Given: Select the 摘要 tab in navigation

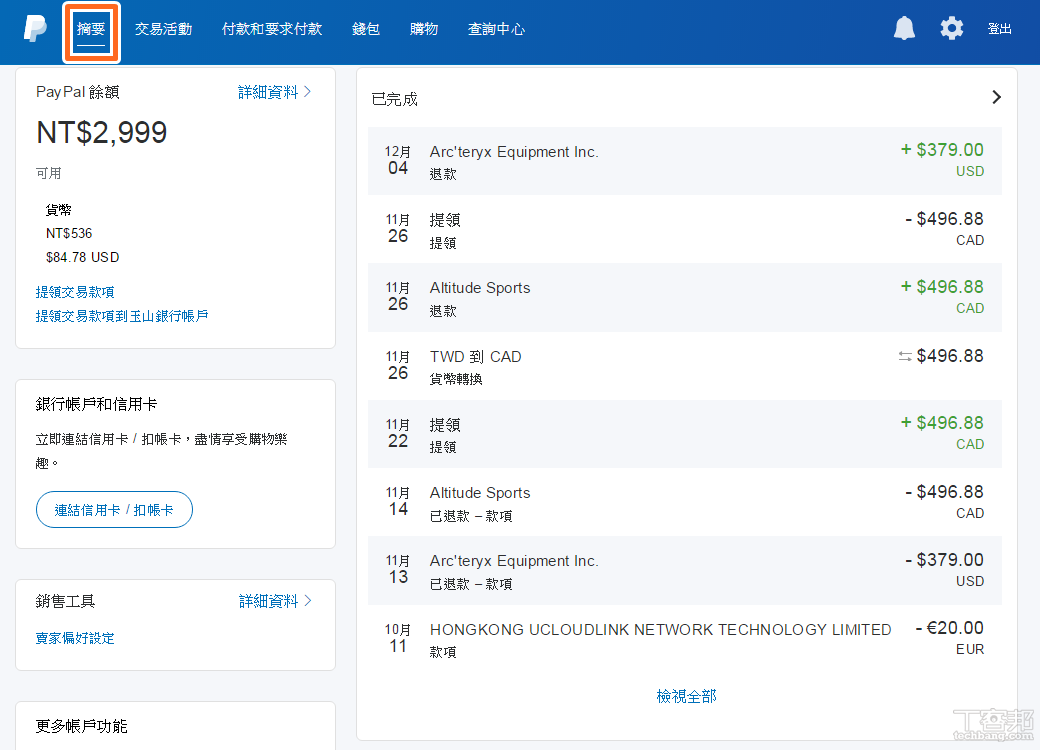Looking at the screenshot, I should coord(91,30).
